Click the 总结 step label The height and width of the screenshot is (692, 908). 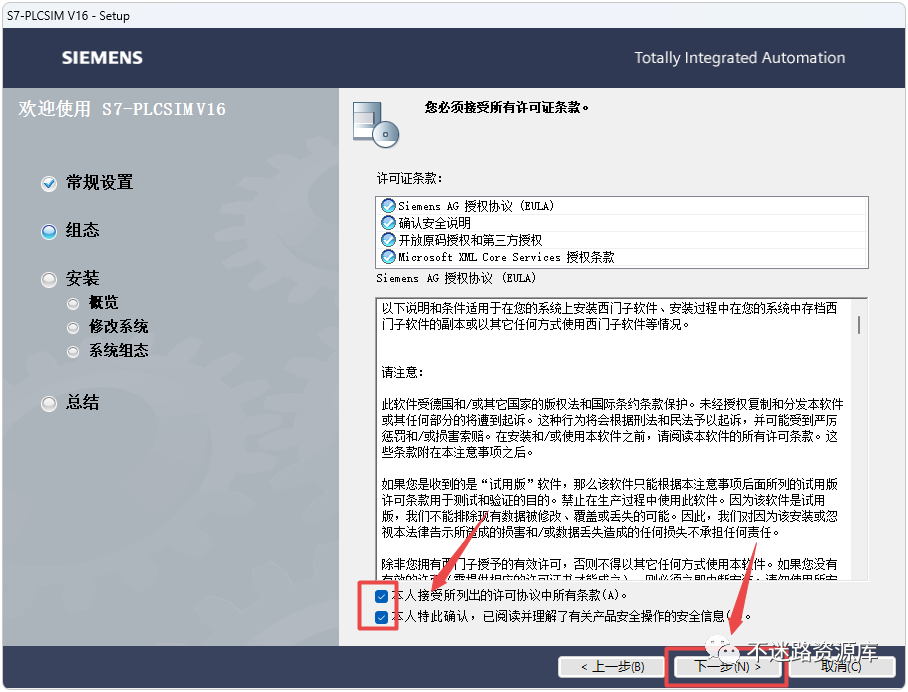(x=82, y=402)
